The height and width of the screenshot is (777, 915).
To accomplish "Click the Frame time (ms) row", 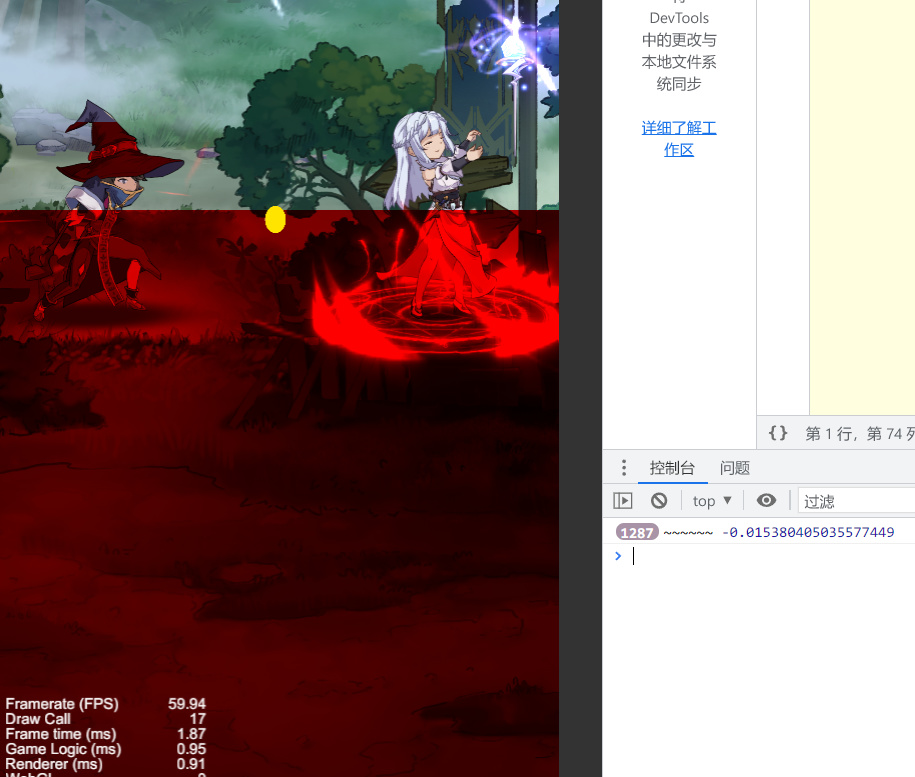I will pyautogui.click(x=106, y=734).
